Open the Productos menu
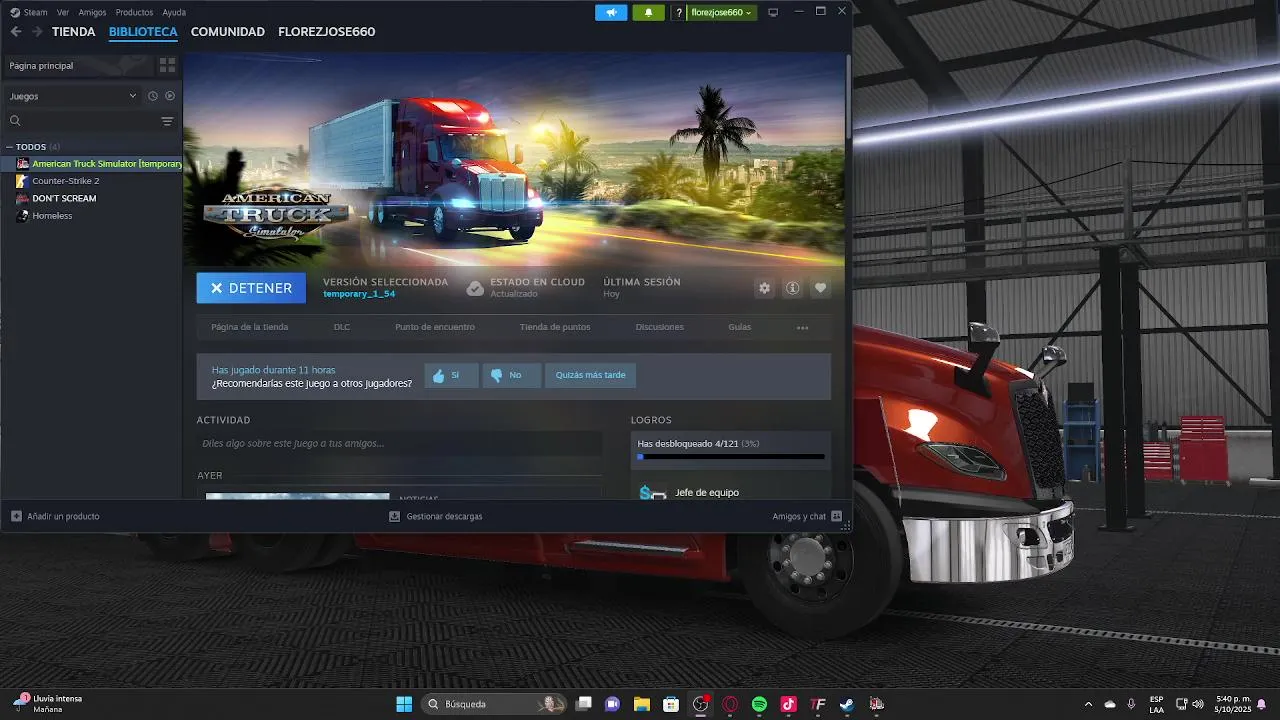The height and width of the screenshot is (720, 1280). point(134,12)
